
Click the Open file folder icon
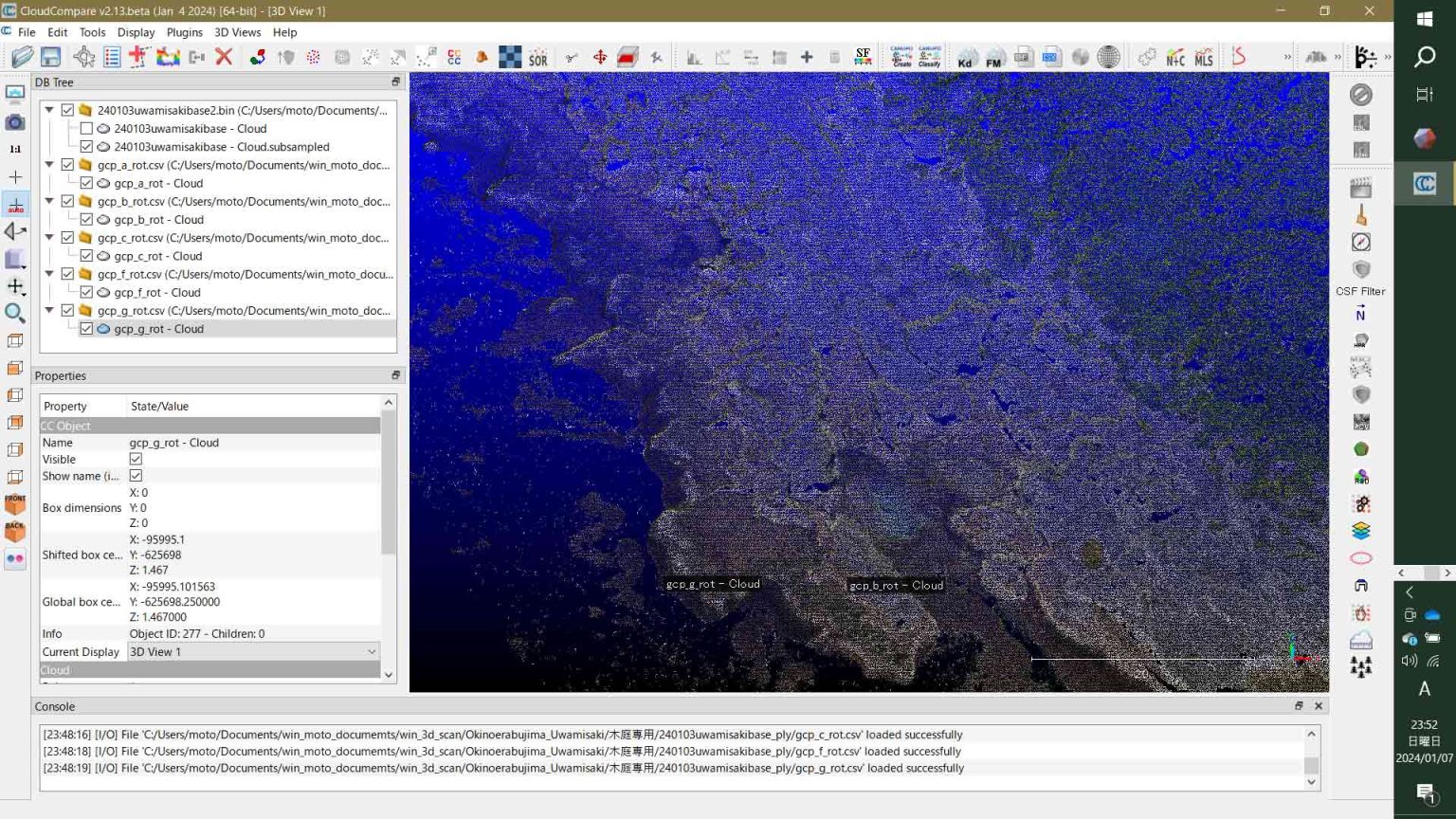[x=23, y=57]
